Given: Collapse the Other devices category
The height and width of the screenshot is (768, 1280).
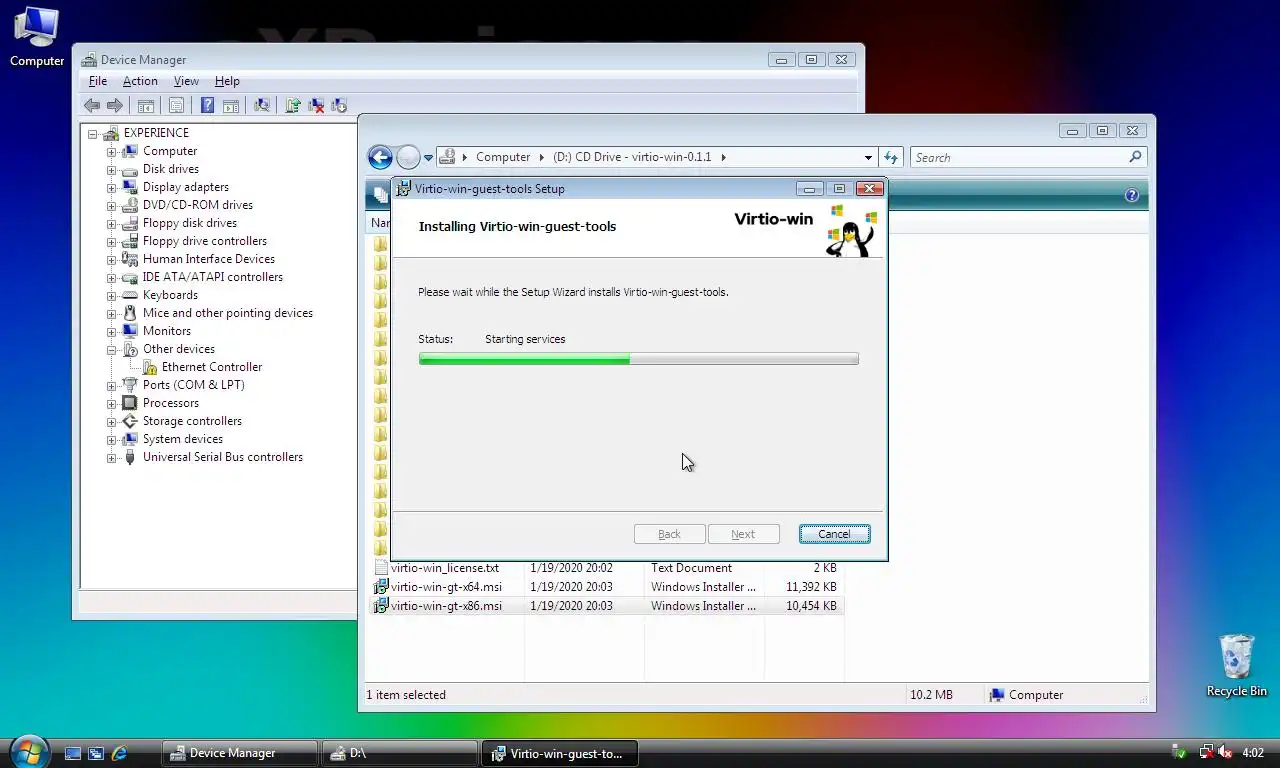Looking at the screenshot, I should pos(112,349).
